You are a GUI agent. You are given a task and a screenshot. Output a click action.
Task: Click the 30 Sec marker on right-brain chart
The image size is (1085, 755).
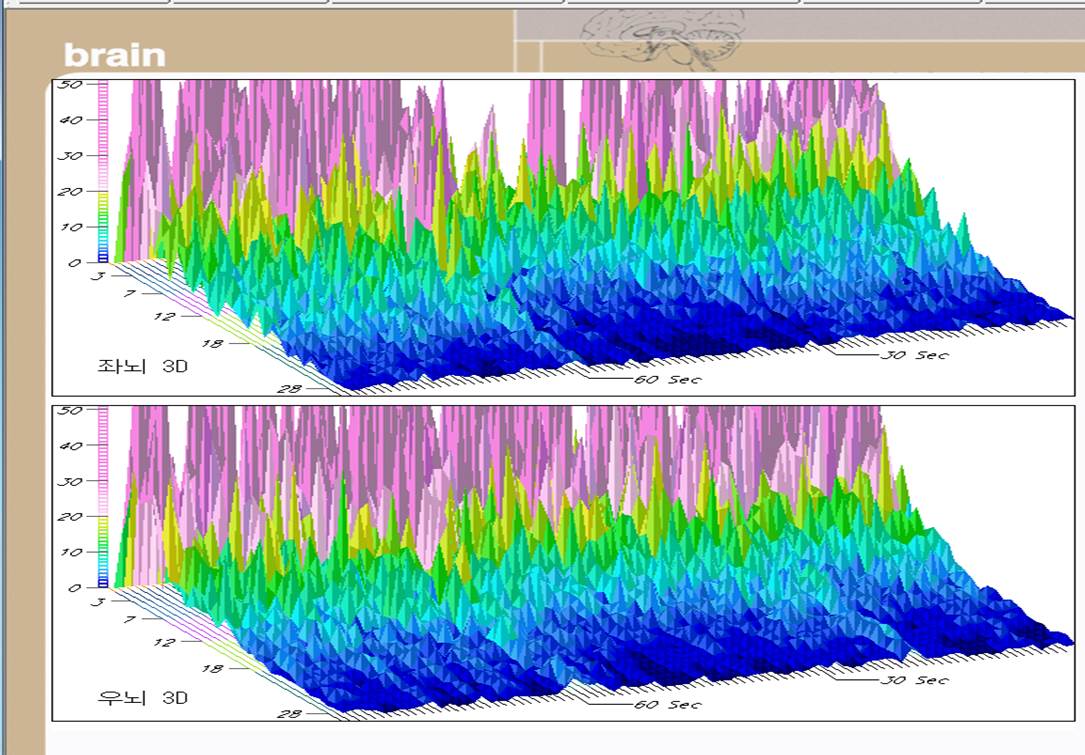tap(914, 680)
